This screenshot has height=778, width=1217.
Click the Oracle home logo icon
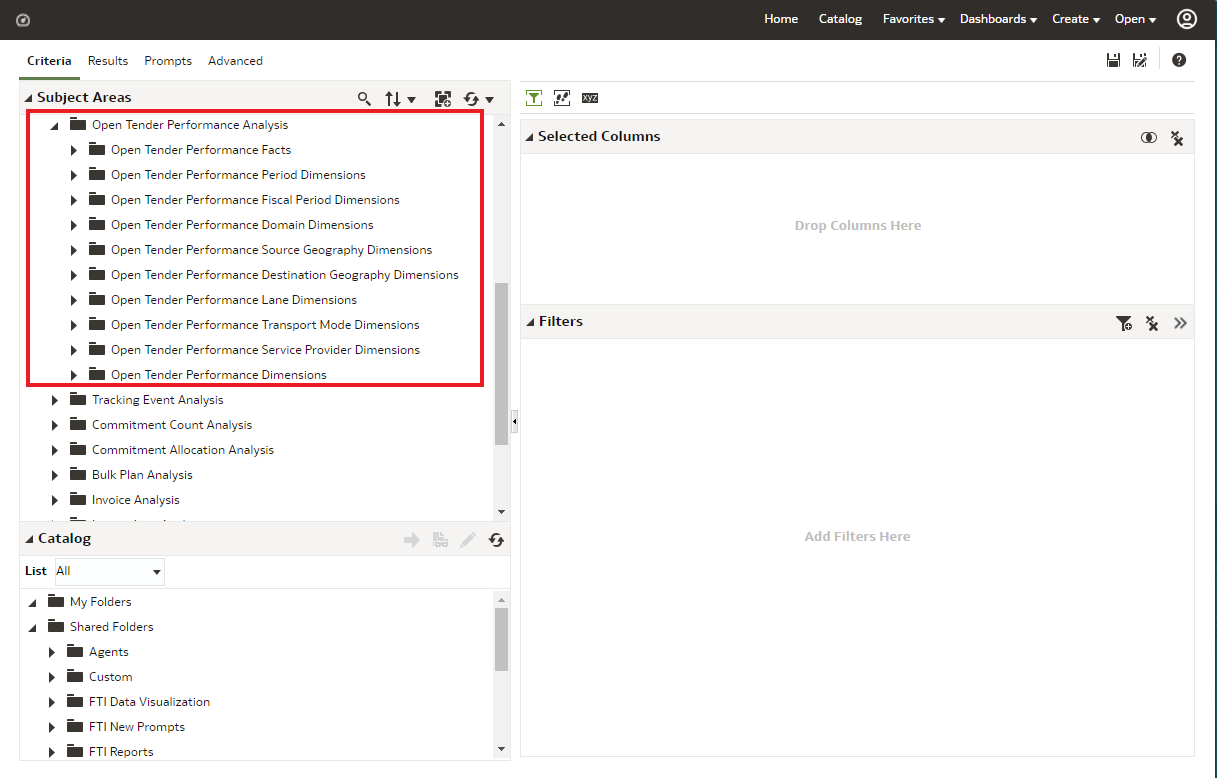pos(23,20)
